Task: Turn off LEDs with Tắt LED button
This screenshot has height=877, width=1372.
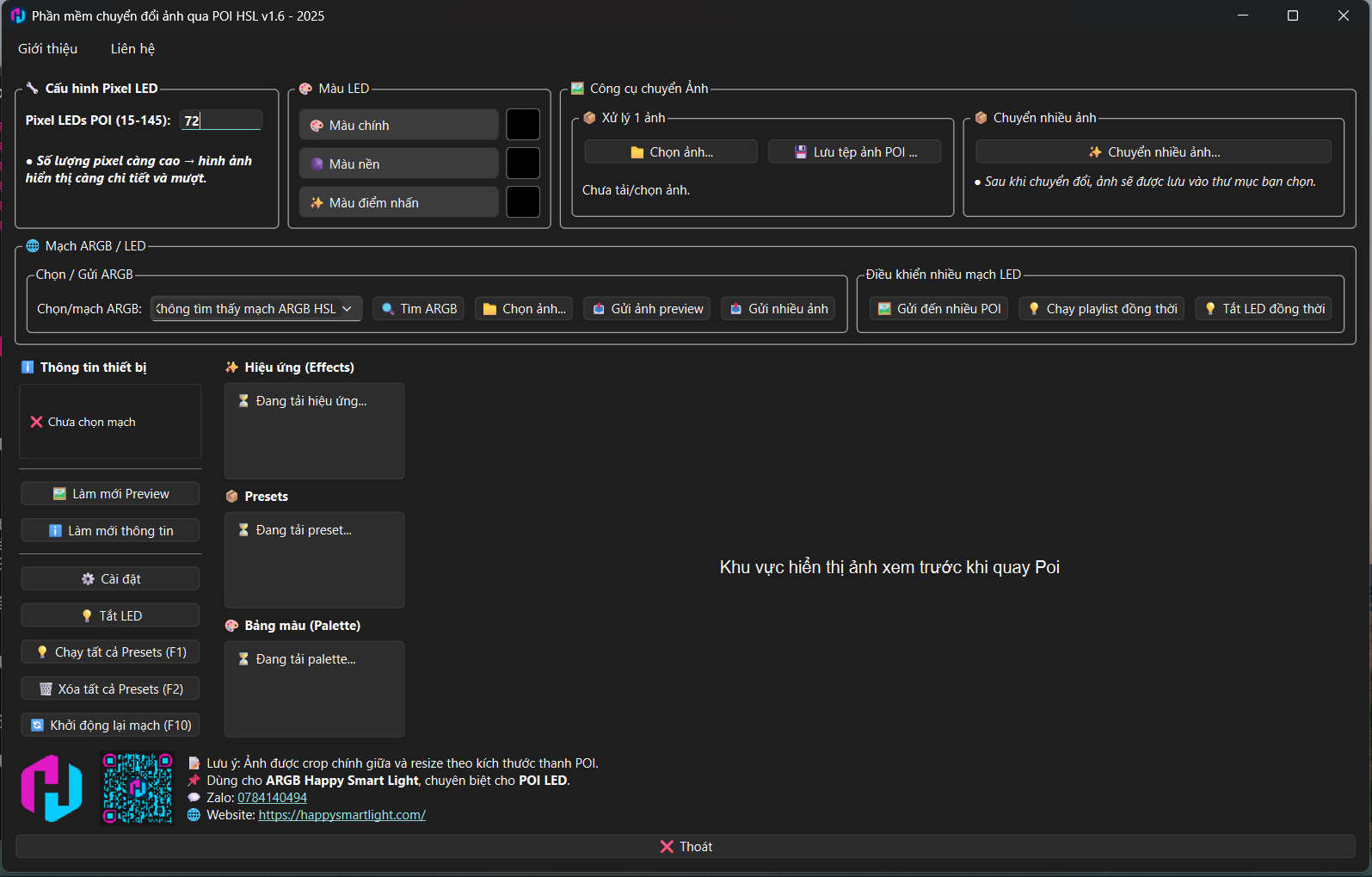Action: [110, 616]
